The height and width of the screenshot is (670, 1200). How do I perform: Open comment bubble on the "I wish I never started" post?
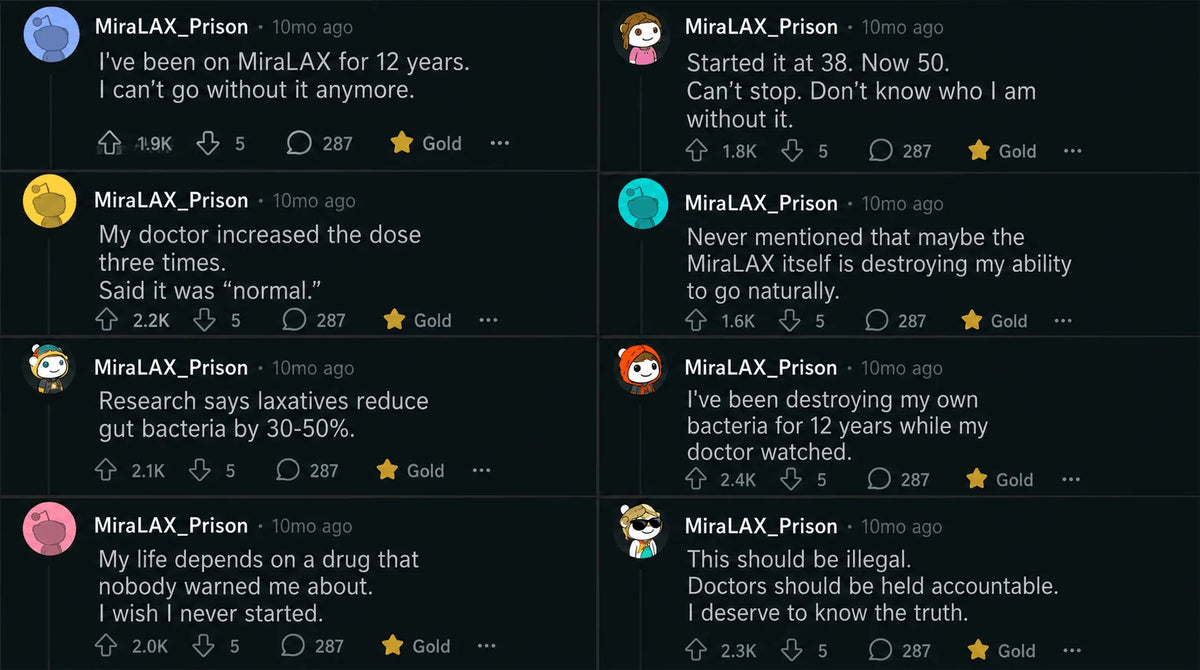(294, 646)
